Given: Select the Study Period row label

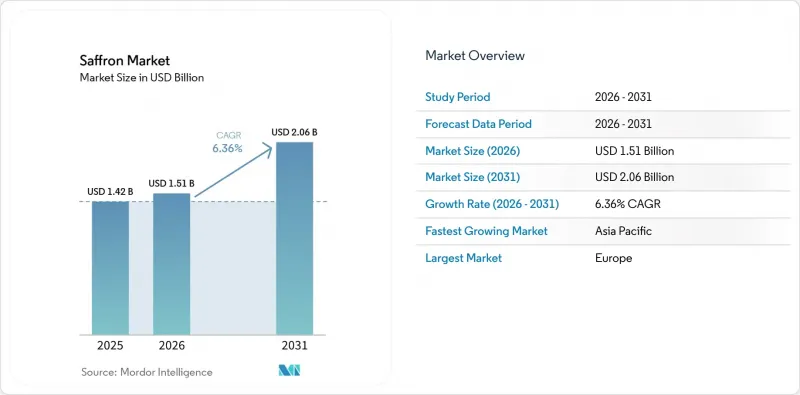Looking at the screenshot, I should [458, 97].
